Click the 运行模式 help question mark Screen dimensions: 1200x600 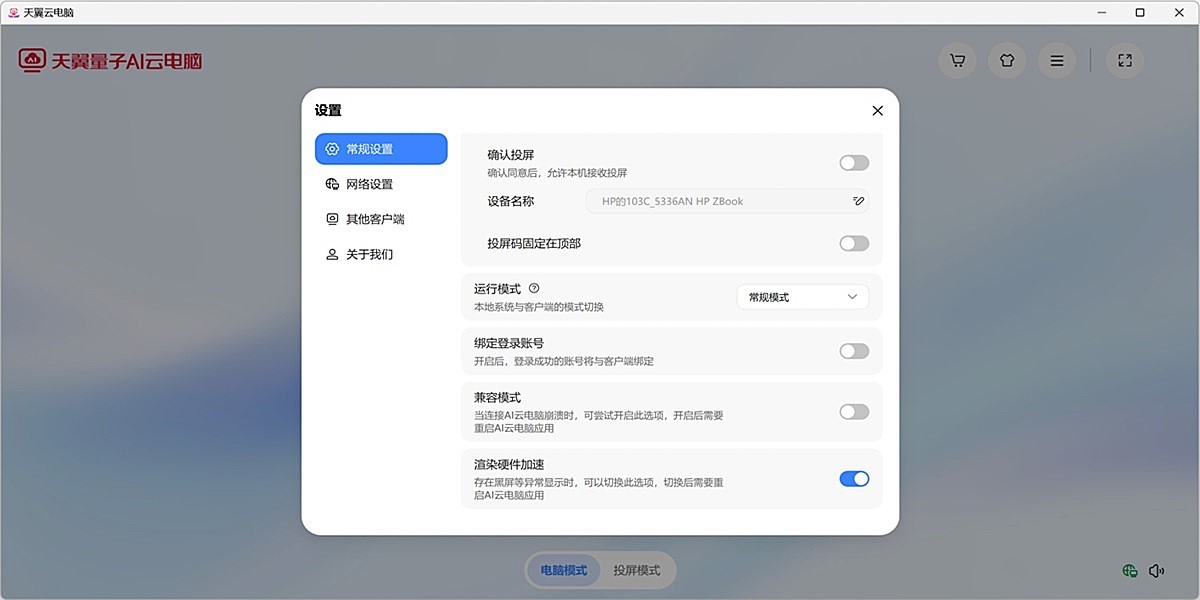[536, 288]
